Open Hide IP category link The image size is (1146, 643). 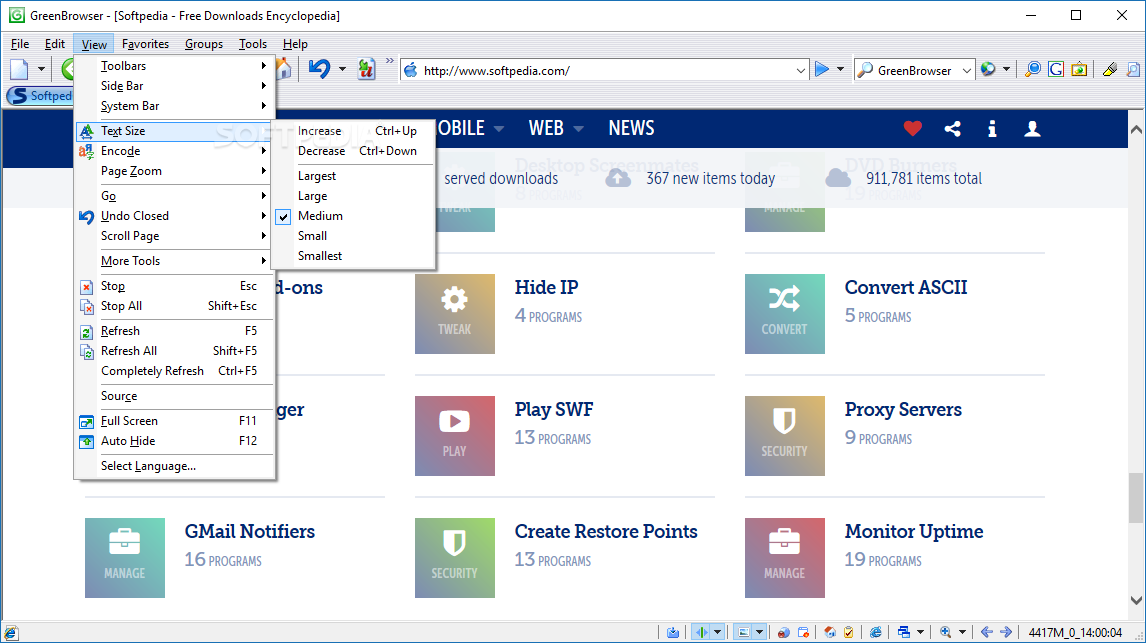[546, 287]
